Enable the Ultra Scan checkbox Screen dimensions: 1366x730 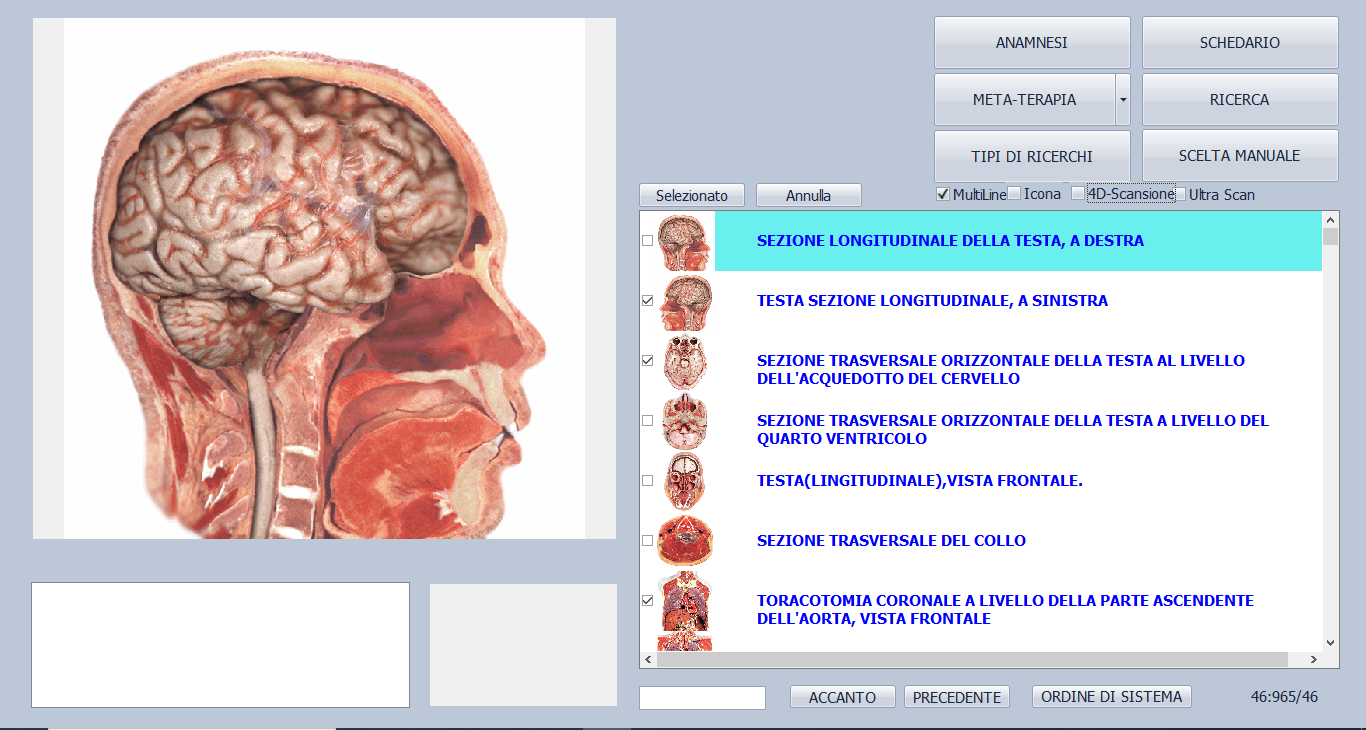pos(1180,194)
